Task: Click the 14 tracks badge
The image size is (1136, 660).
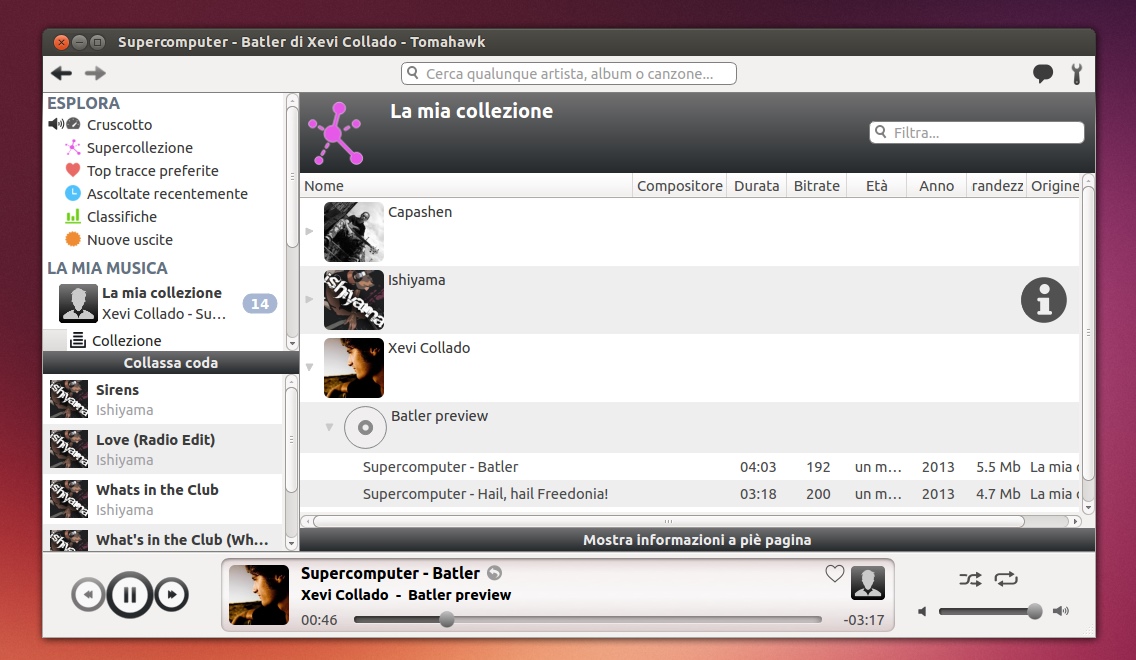Action: 259,304
